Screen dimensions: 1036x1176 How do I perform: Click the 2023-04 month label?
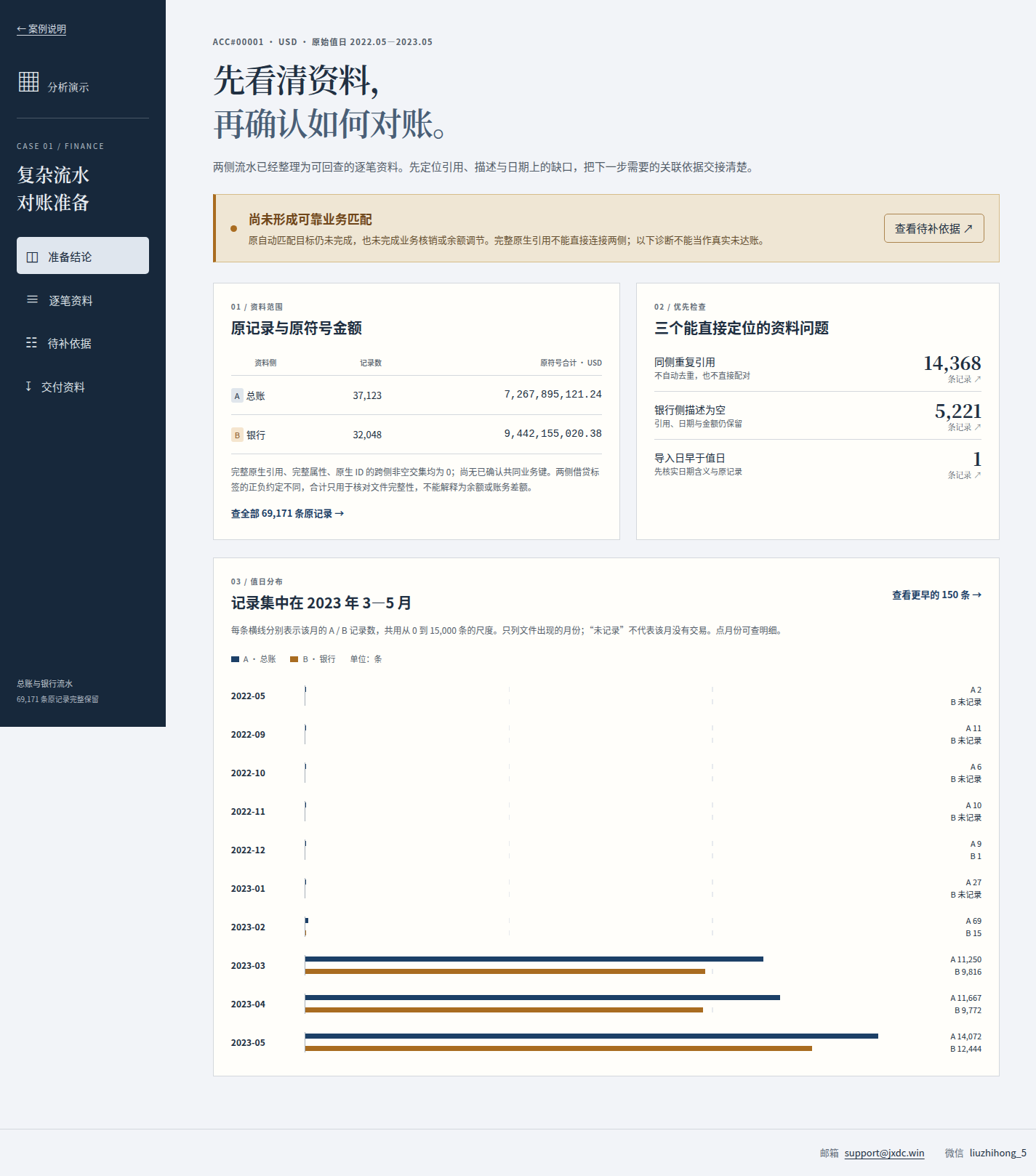(x=248, y=1004)
